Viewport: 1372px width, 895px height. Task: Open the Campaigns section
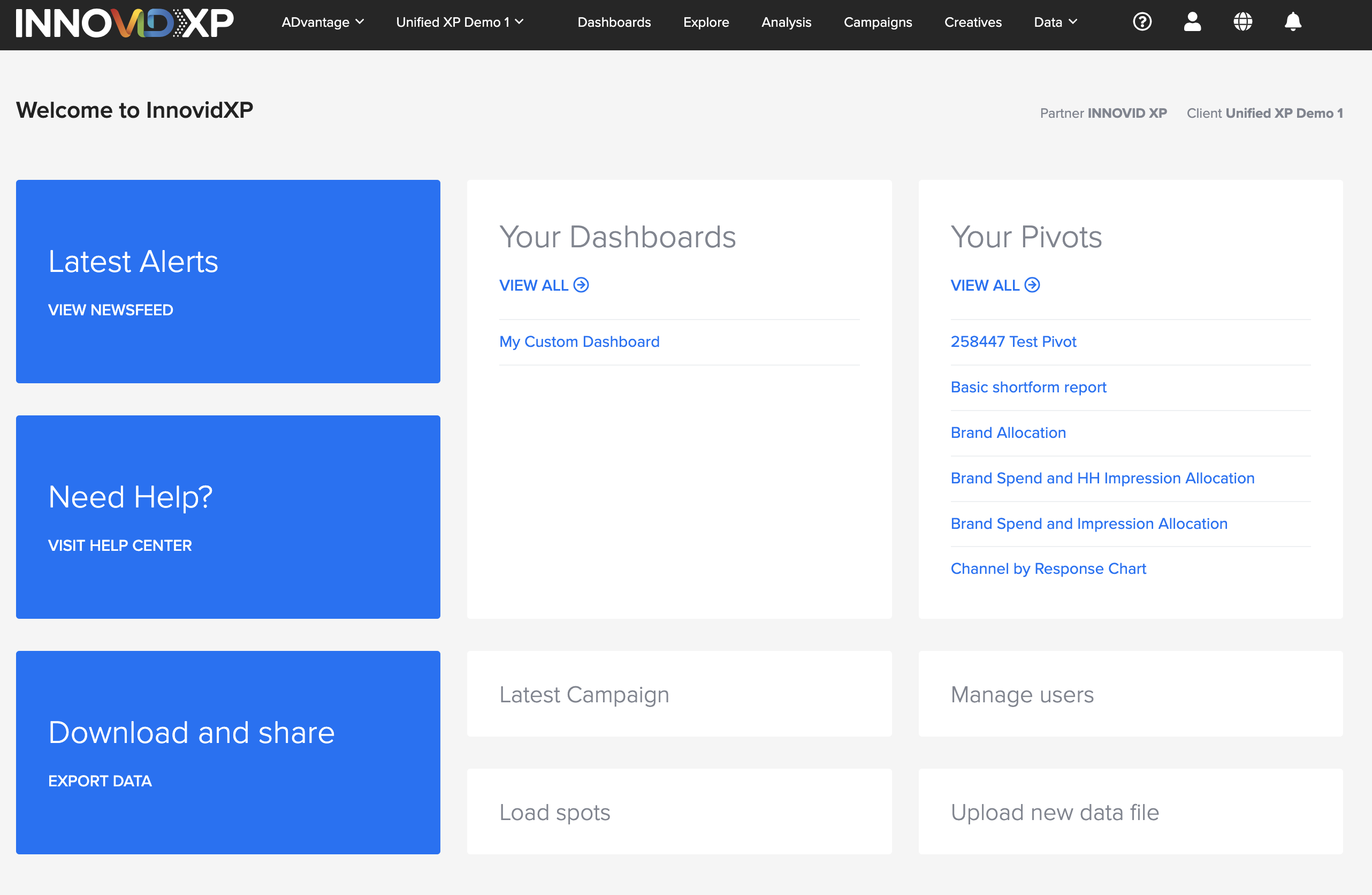[877, 22]
